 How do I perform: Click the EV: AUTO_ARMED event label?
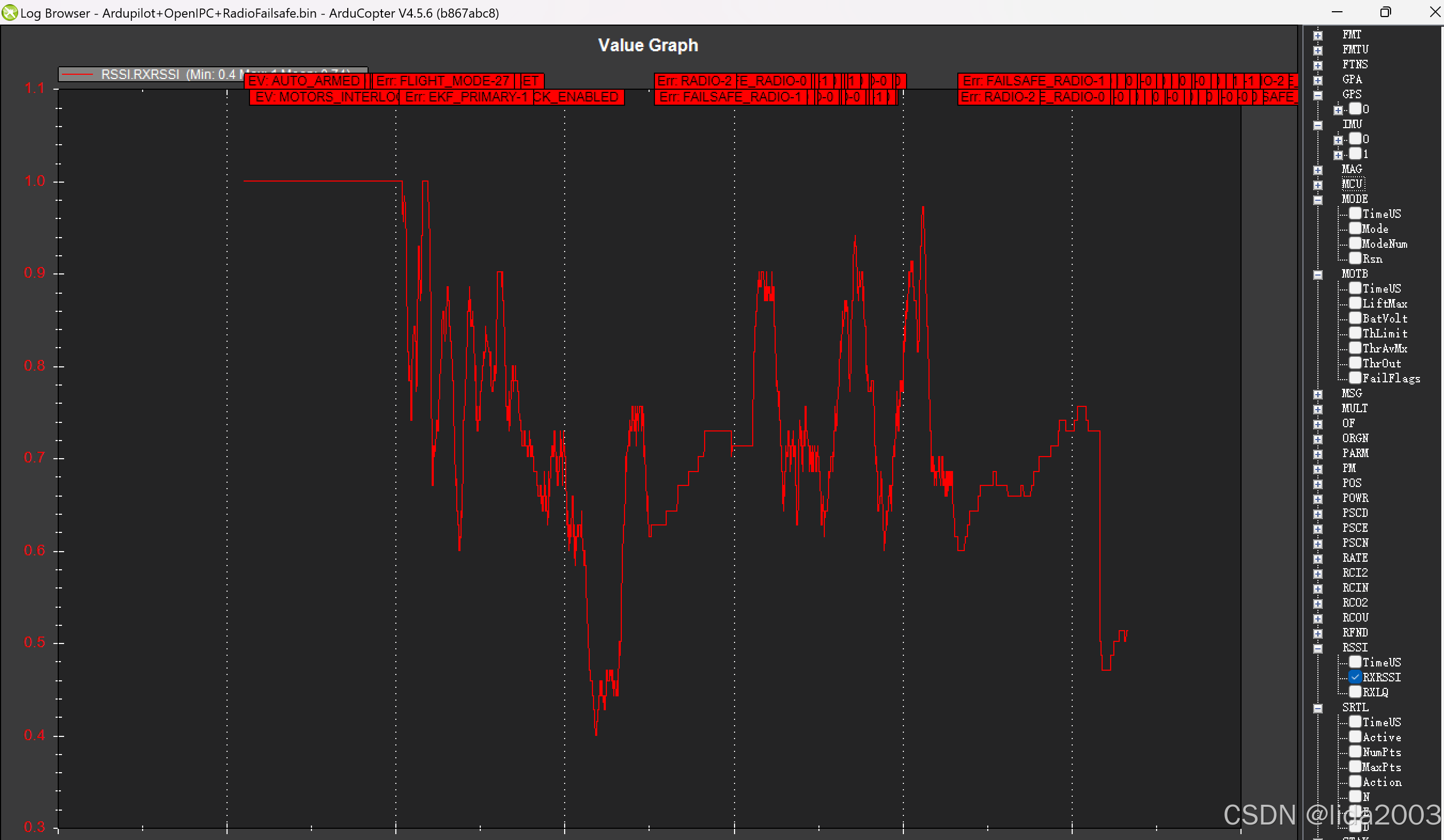coord(303,81)
